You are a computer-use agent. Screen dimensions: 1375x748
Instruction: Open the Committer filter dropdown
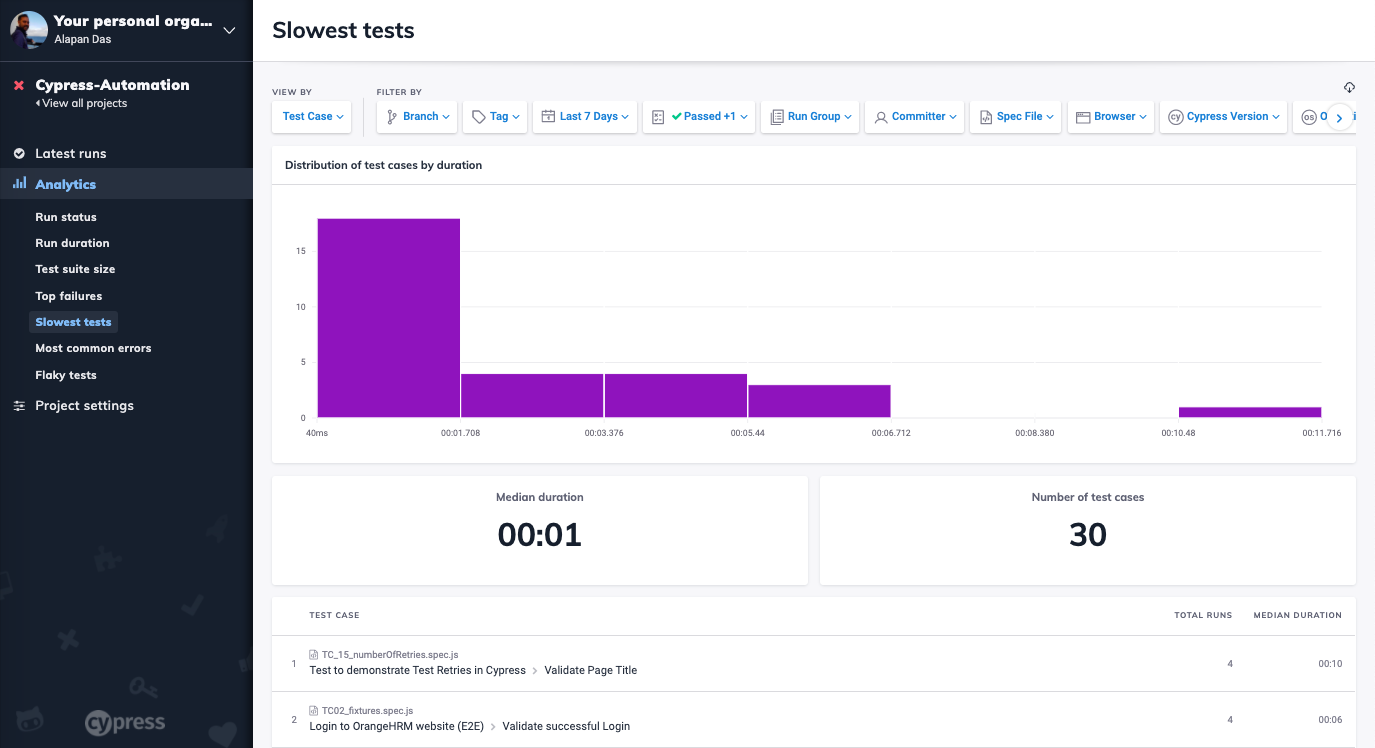click(914, 116)
